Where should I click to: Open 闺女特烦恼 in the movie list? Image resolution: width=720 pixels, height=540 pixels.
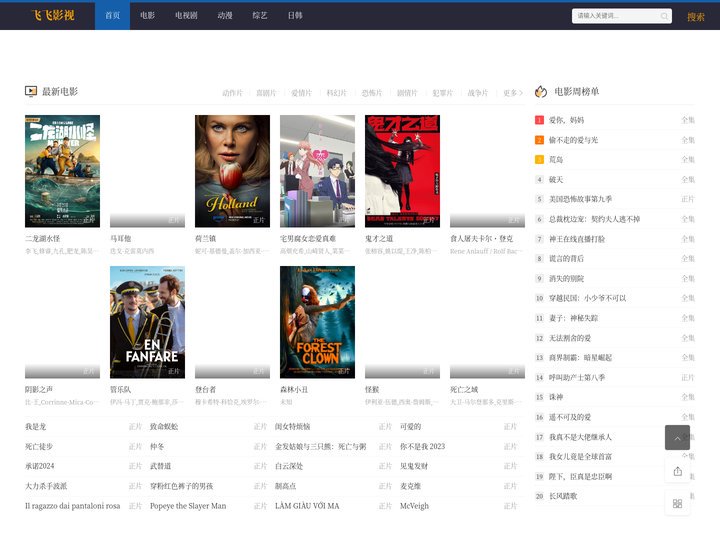tap(292, 427)
